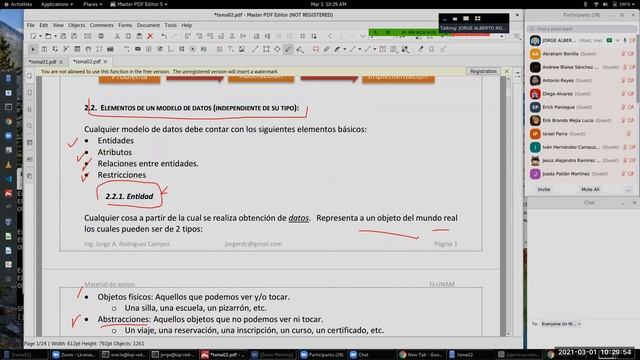The image size is (640, 360).
Task: Switch to the tema01.pdf tab
Action: [x=42, y=62]
